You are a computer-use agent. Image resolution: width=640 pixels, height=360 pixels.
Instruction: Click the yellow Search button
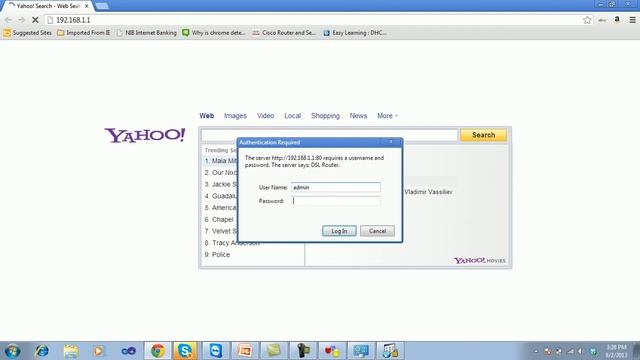(x=483, y=135)
